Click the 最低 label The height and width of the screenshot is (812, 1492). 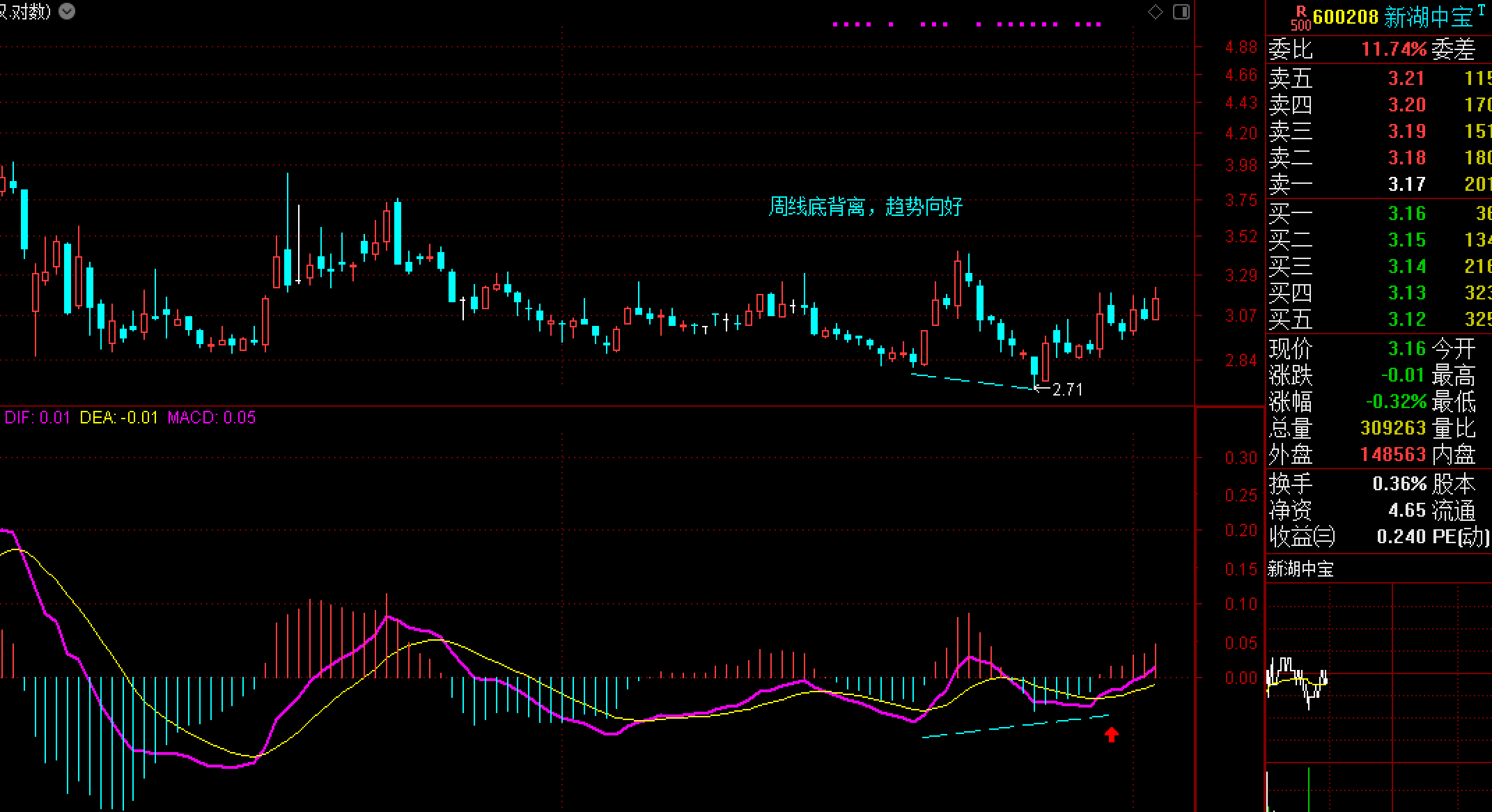click(1454, 403)
